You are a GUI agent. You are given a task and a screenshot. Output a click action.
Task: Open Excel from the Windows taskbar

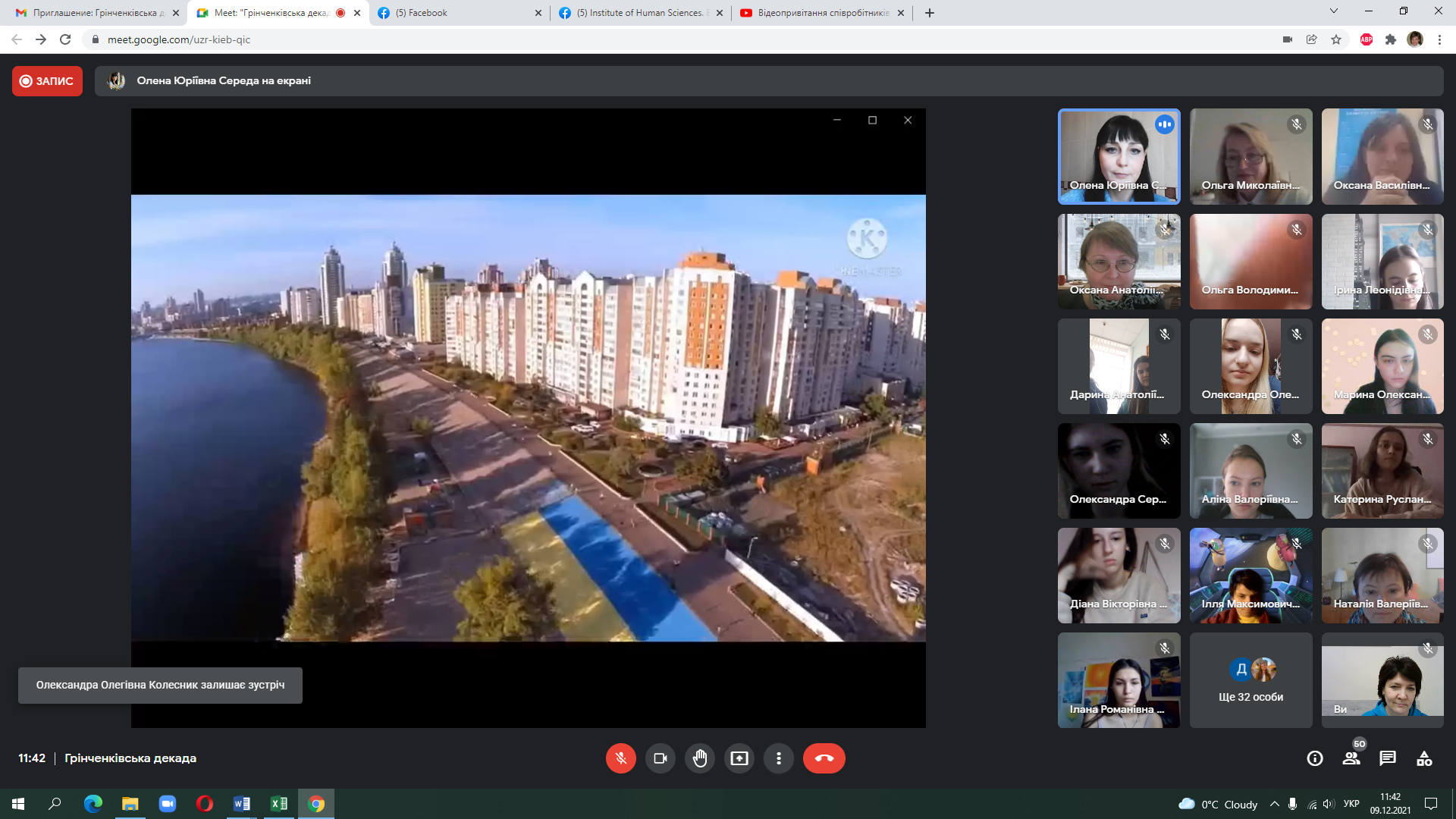[279, 804]
